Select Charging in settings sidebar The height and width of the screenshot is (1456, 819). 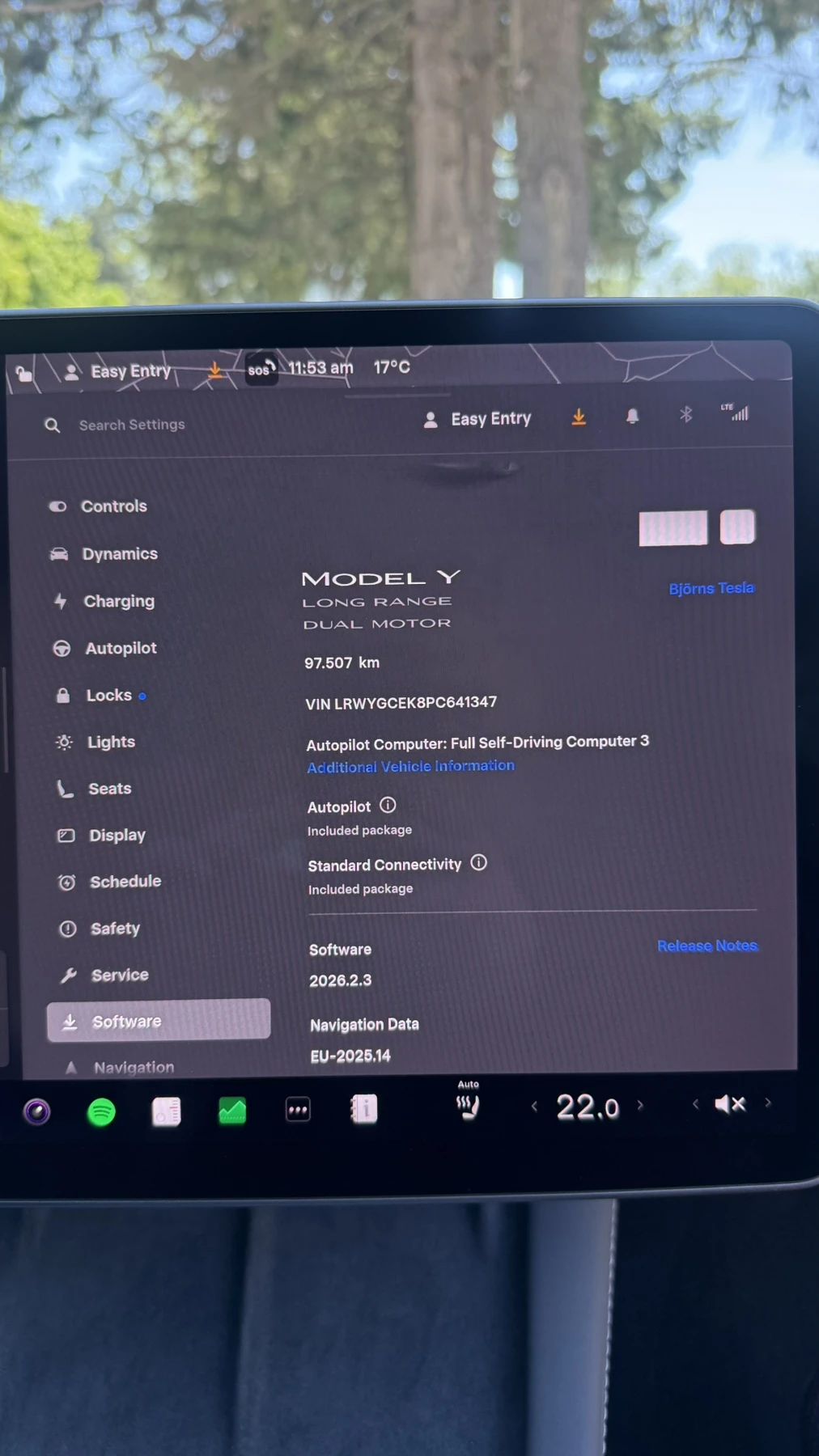pyautogui.click(x=118, y=601)
